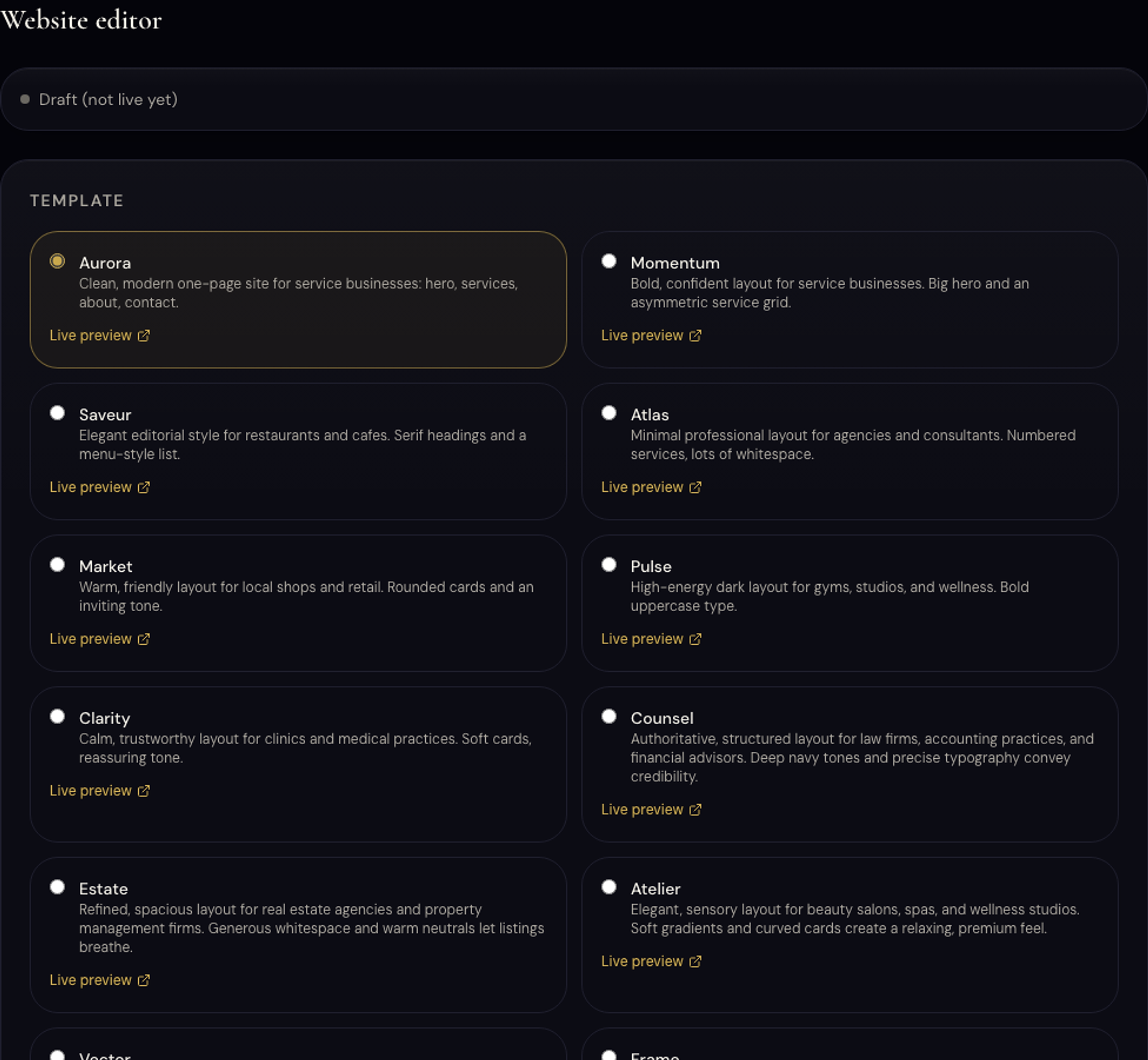Click Atlas description about agencies and consultants
Screen dimensions: 1148x1060
[853, 445]
